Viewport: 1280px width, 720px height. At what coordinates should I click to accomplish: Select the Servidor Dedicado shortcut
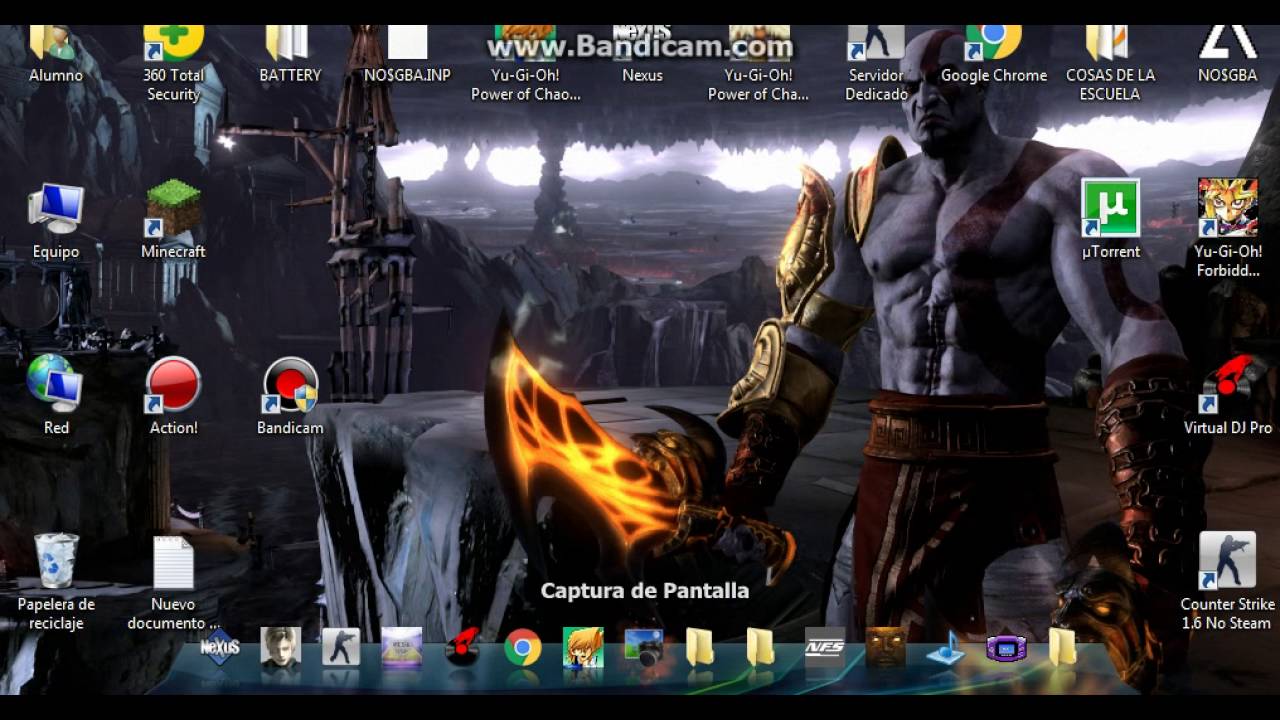pyautogui.click(x=876, y=65)
